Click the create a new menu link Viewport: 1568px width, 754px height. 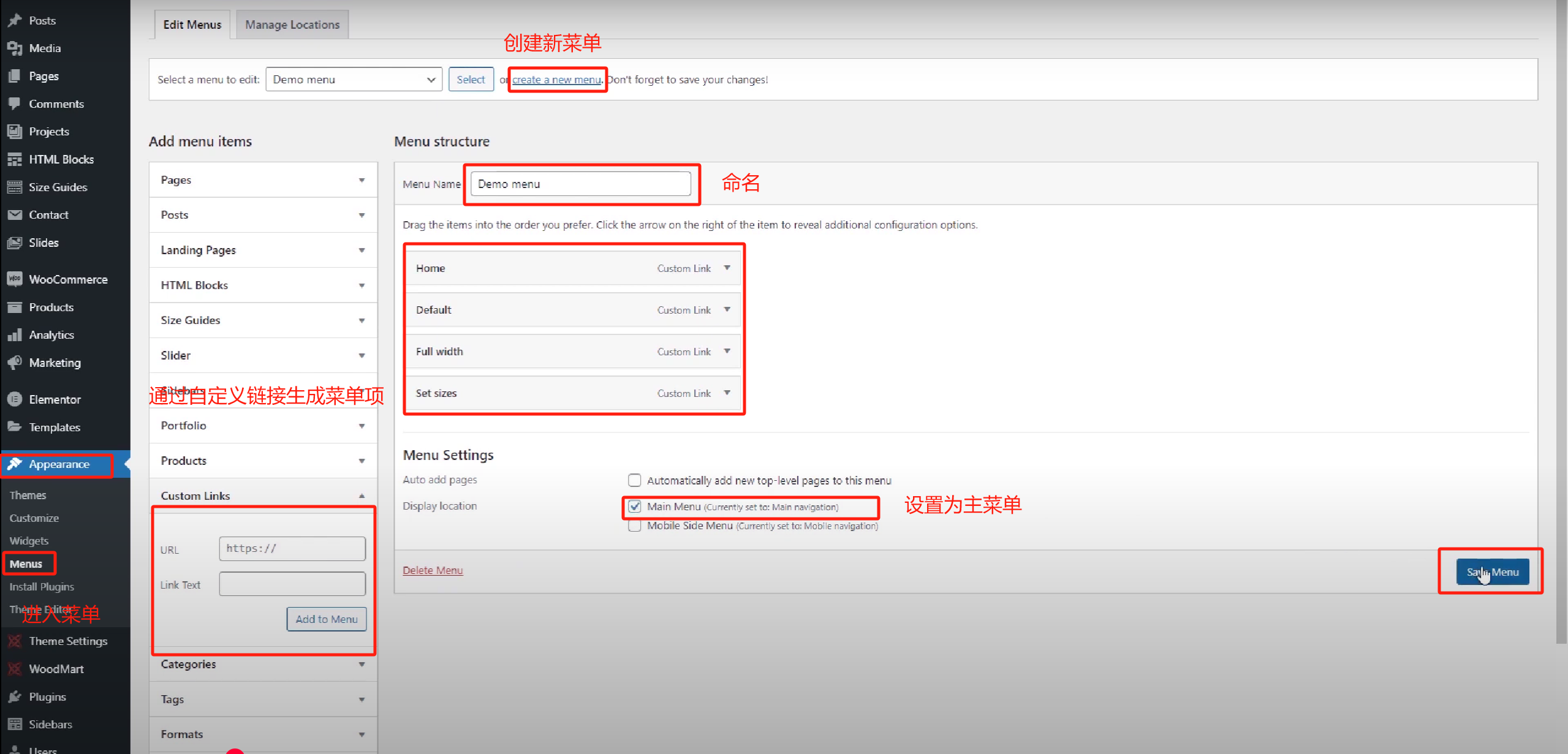[556, 79]
